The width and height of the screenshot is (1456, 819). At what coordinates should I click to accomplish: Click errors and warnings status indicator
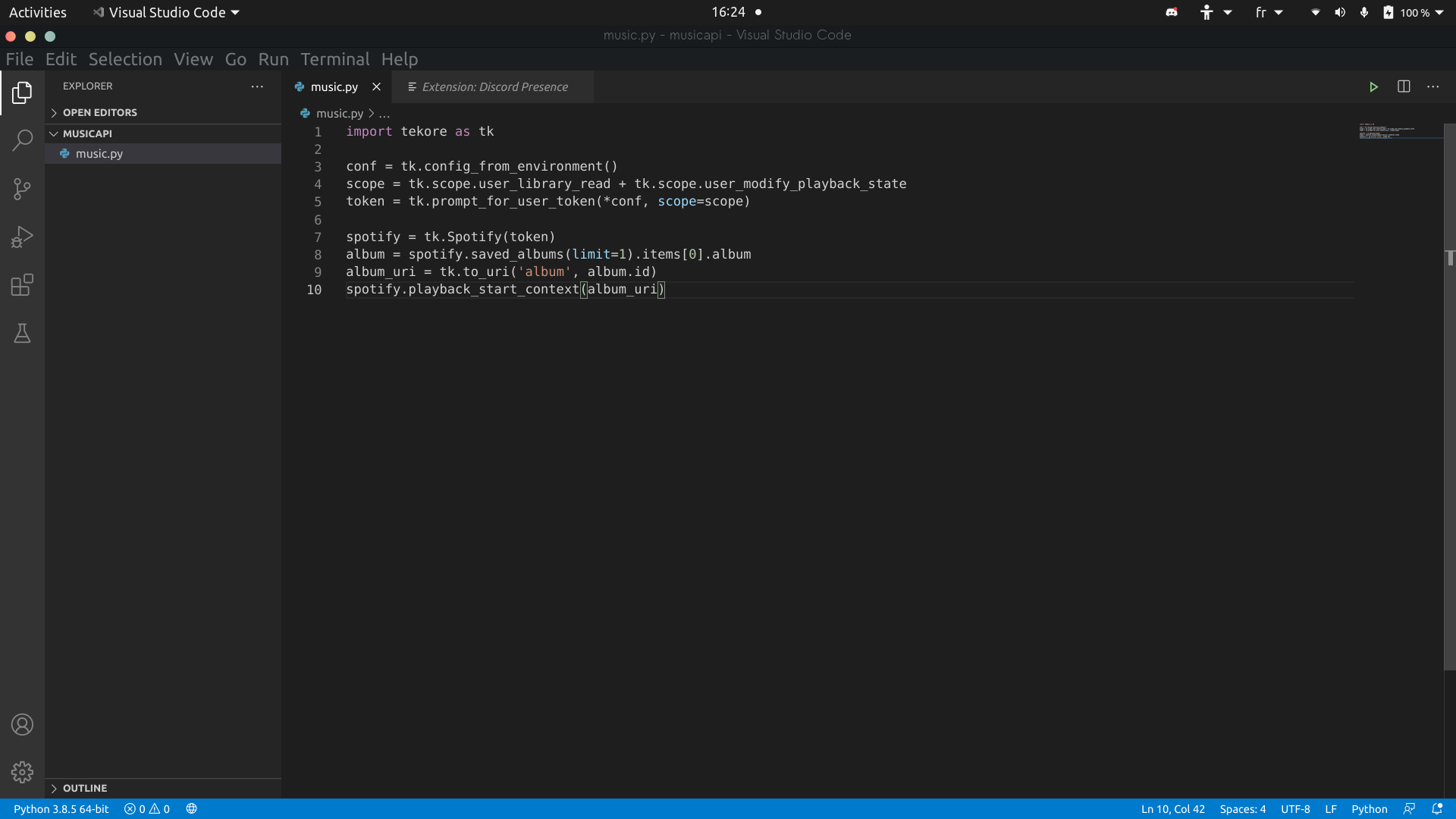[147, 809]
